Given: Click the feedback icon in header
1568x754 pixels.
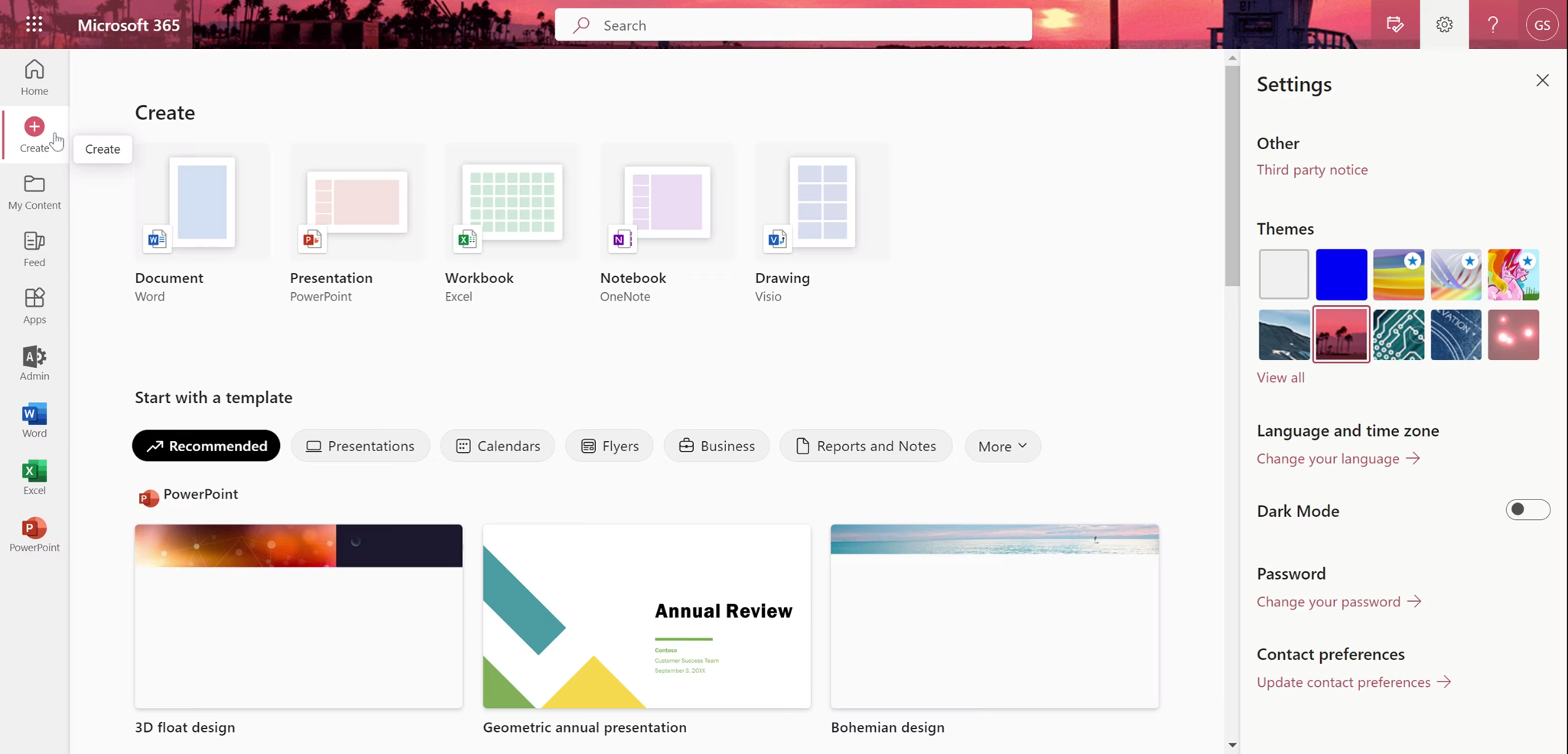Looking at the screenshot, I should pyautogui.click(x=1395, y=24).
